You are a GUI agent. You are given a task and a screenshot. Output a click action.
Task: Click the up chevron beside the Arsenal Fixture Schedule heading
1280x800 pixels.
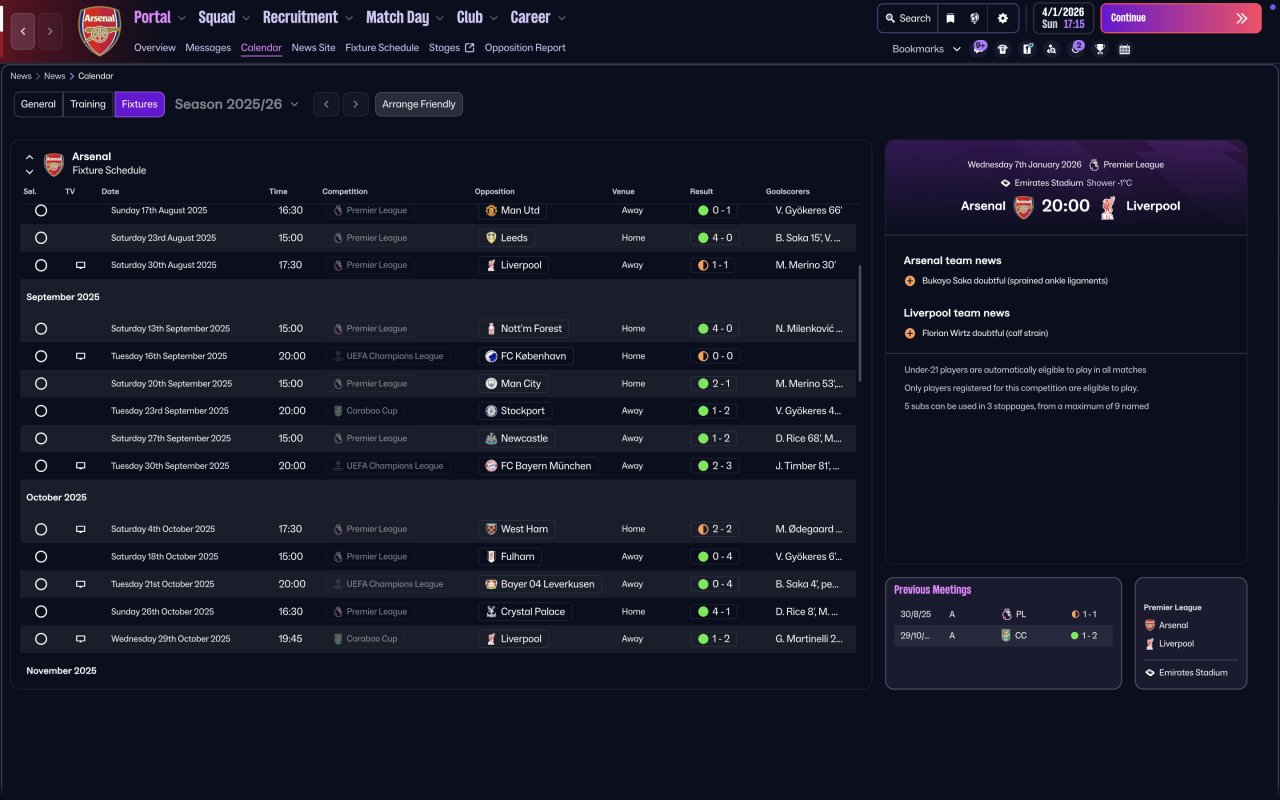pyautogui.click(x=30, y=157)
